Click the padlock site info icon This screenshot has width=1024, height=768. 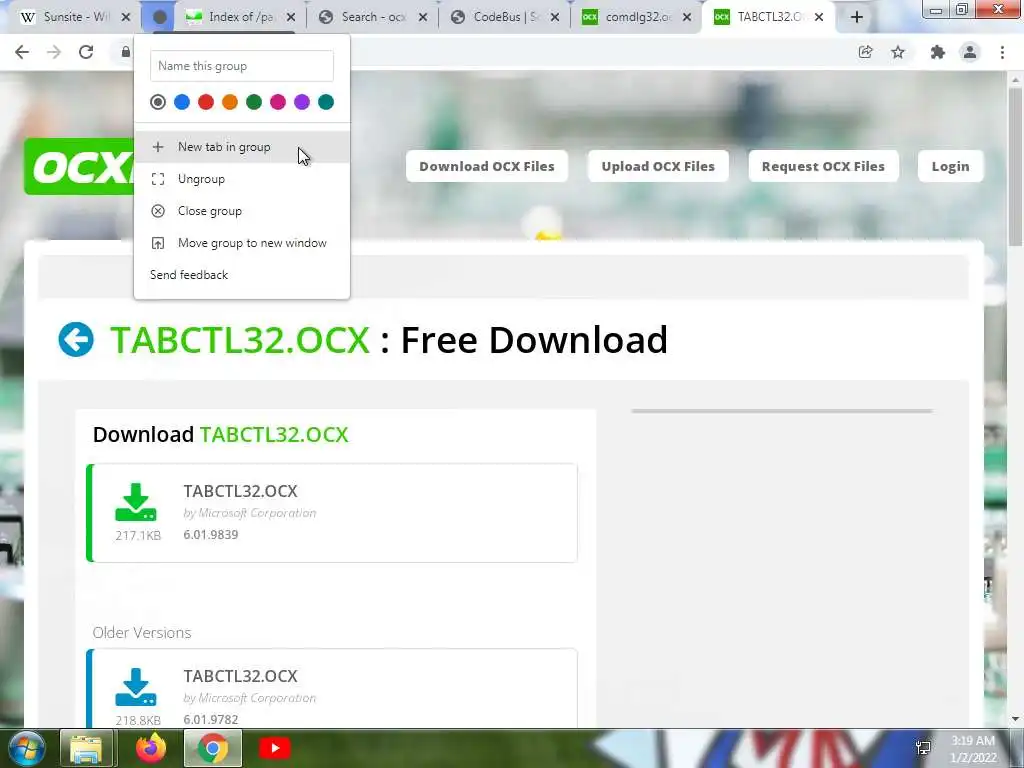(125, 52)
